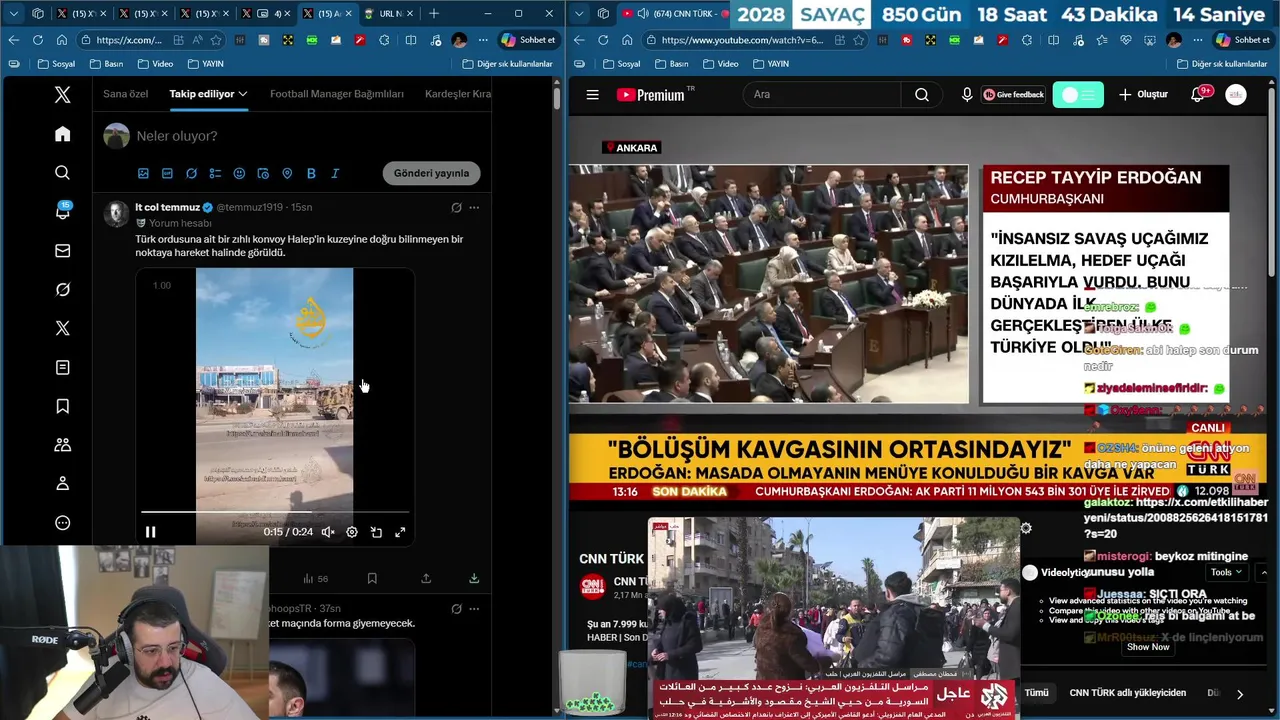The width and height of the screenshot is (1280, 720).
Task: Apply italic formatting in post composer
Action: coord(335,173)
